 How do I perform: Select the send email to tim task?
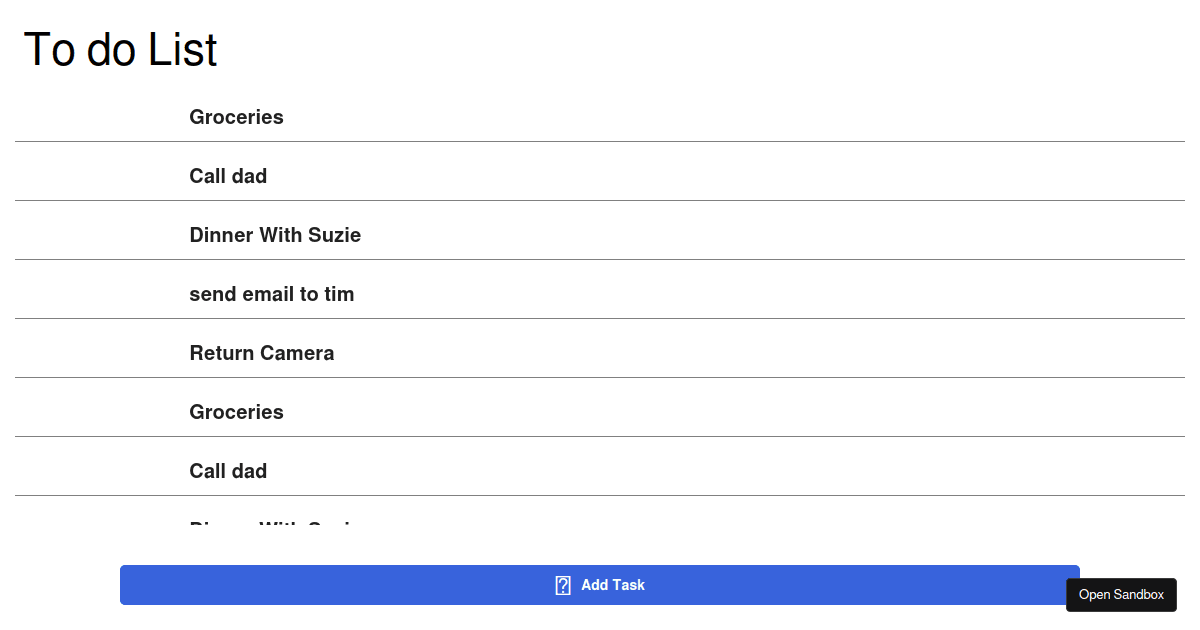272,294
